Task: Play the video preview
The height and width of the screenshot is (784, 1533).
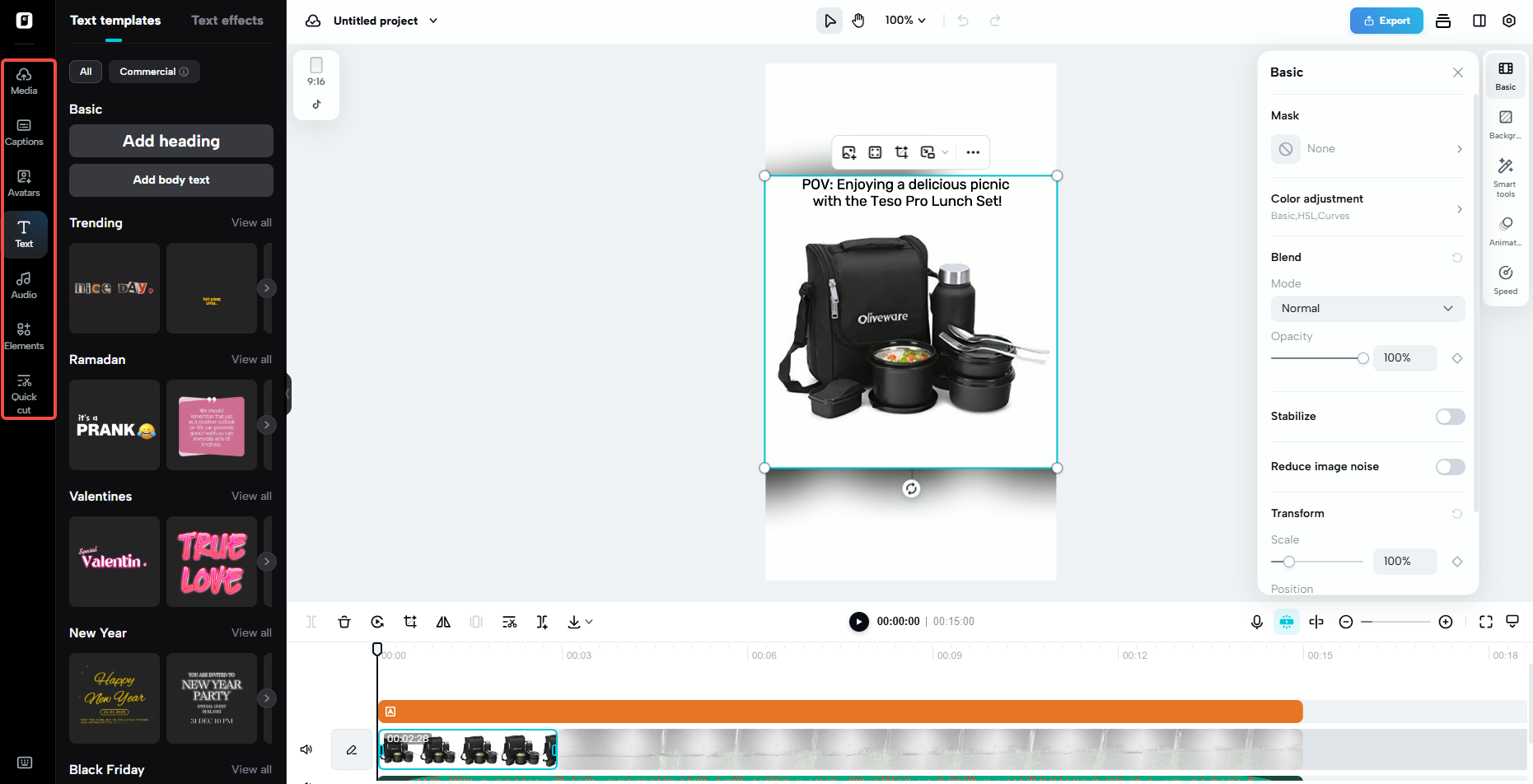Action: 858,622
